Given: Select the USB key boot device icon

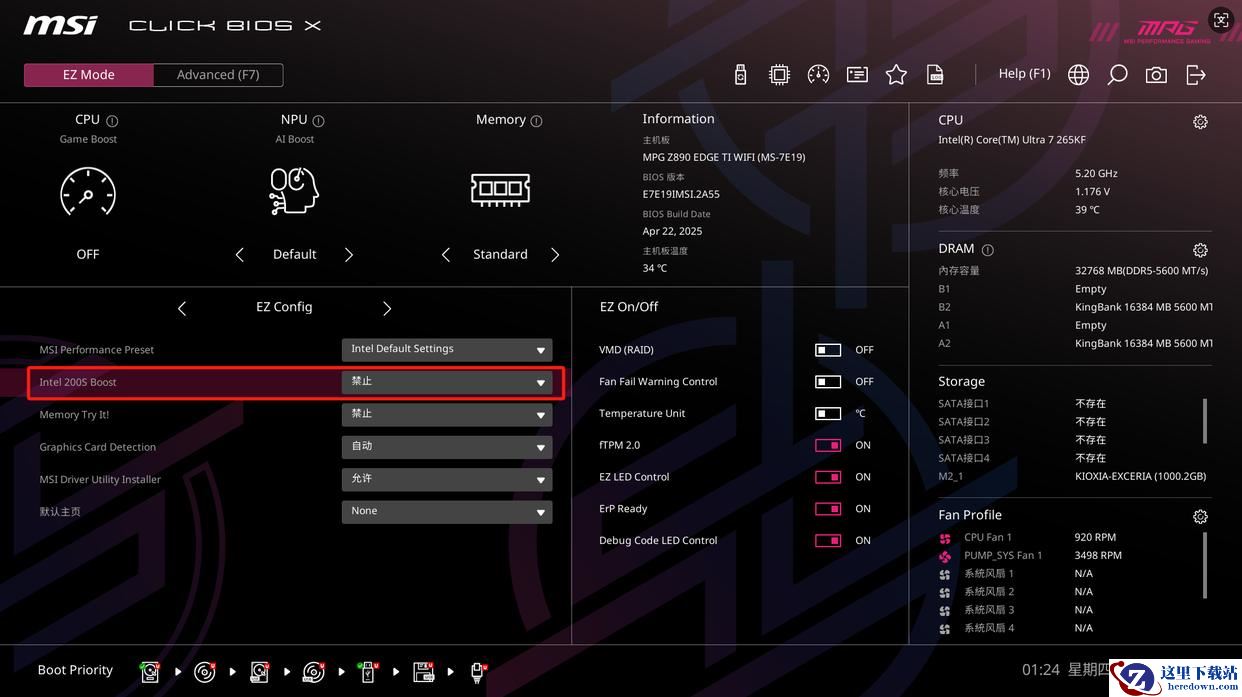Looking at the screenshot, I should [367, 672].
